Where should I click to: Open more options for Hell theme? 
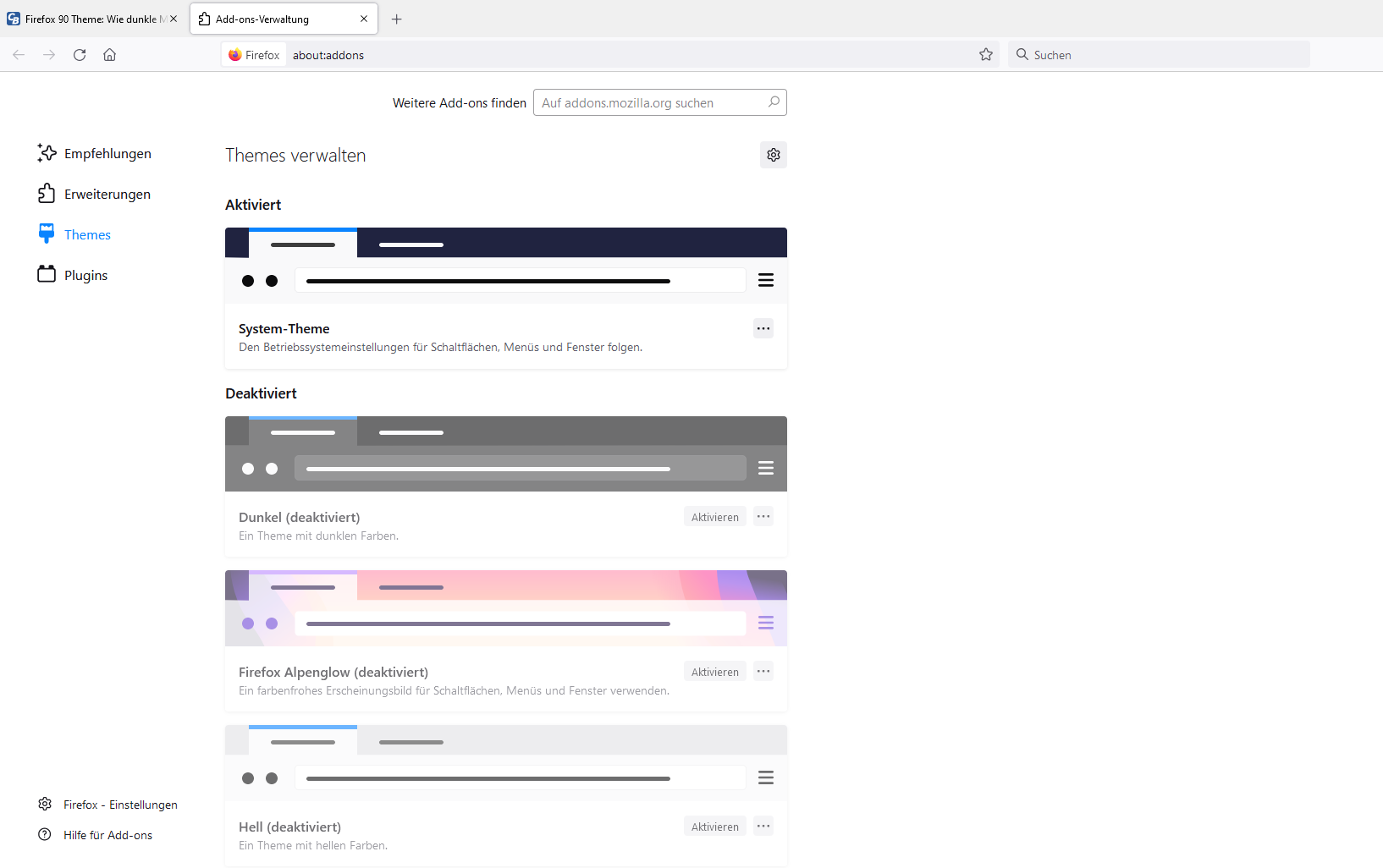[x=763, y=827]
